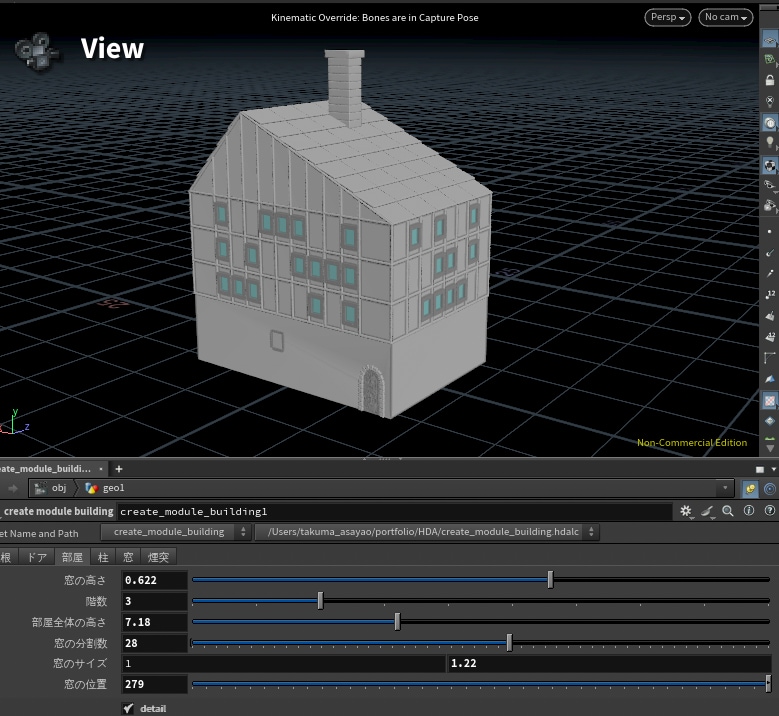
Task: Click the forward navigation arrow
Action: pos(13,488)
